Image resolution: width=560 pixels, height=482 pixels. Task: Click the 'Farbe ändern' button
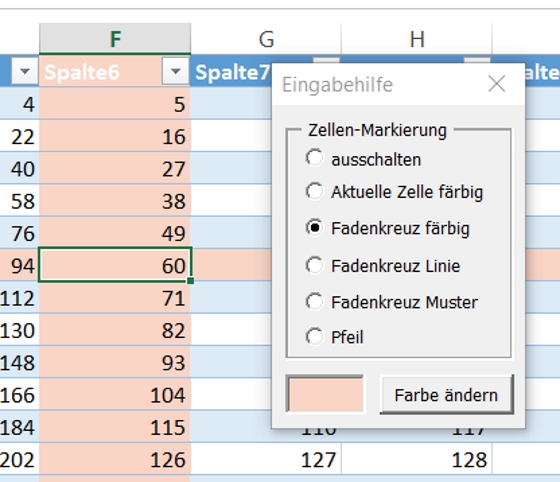pos(446,395)
